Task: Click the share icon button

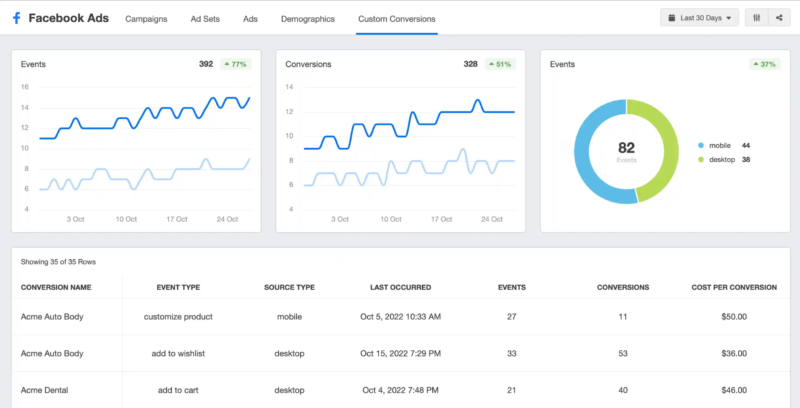Action: coord(779,18)
